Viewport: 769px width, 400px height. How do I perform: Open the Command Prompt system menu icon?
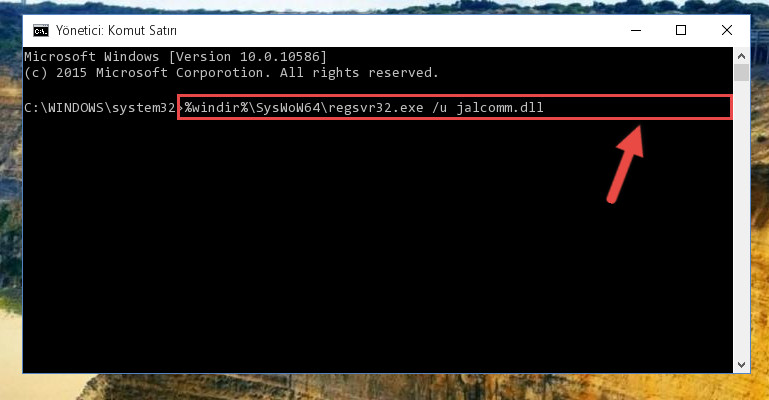(x=41, y=31)
